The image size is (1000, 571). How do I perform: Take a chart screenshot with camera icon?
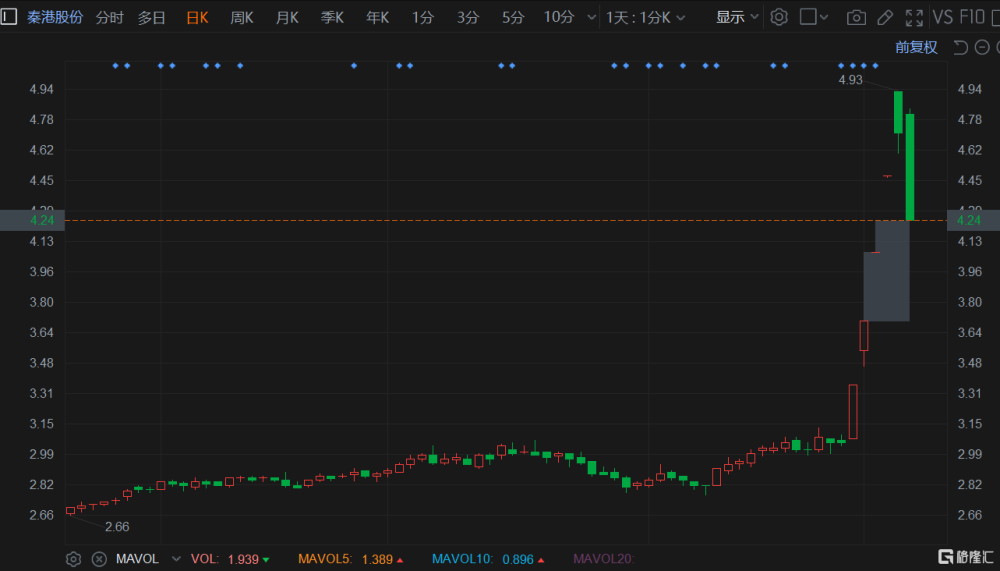[856, 17]
